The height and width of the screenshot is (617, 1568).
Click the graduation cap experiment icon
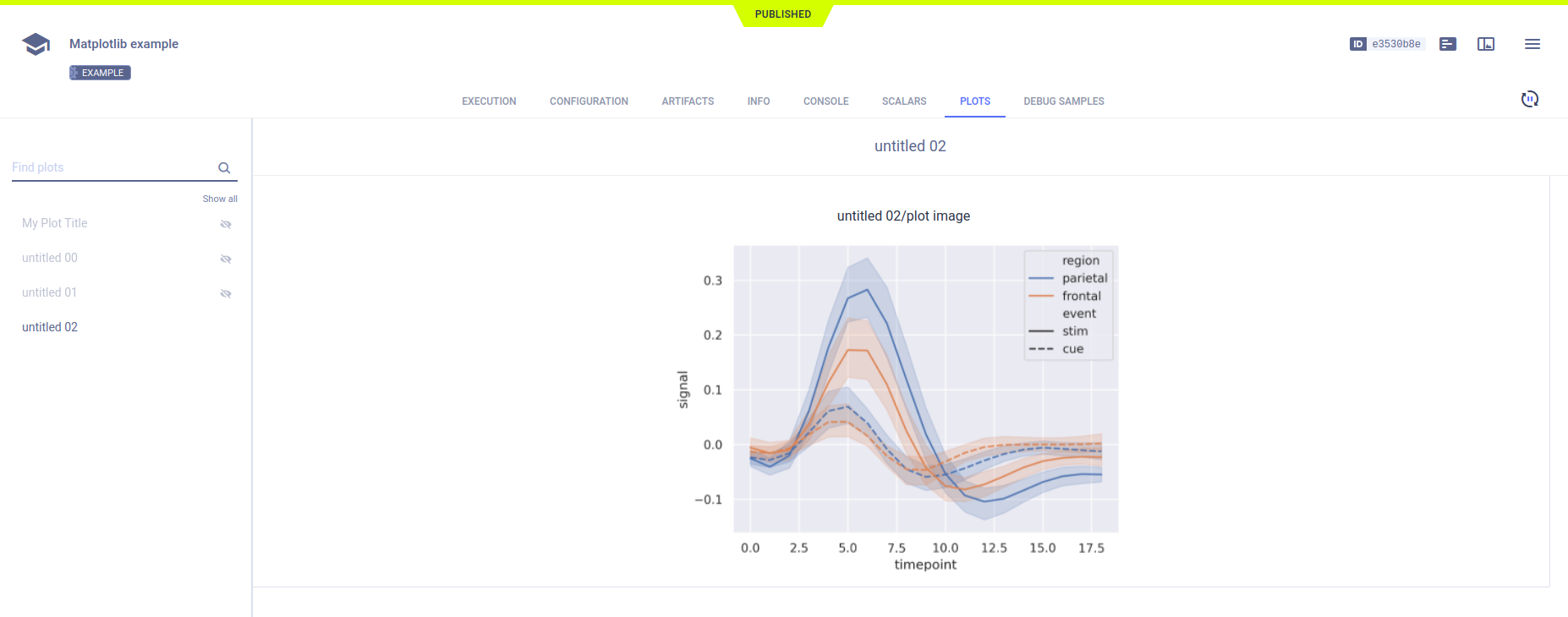point(36,44)
